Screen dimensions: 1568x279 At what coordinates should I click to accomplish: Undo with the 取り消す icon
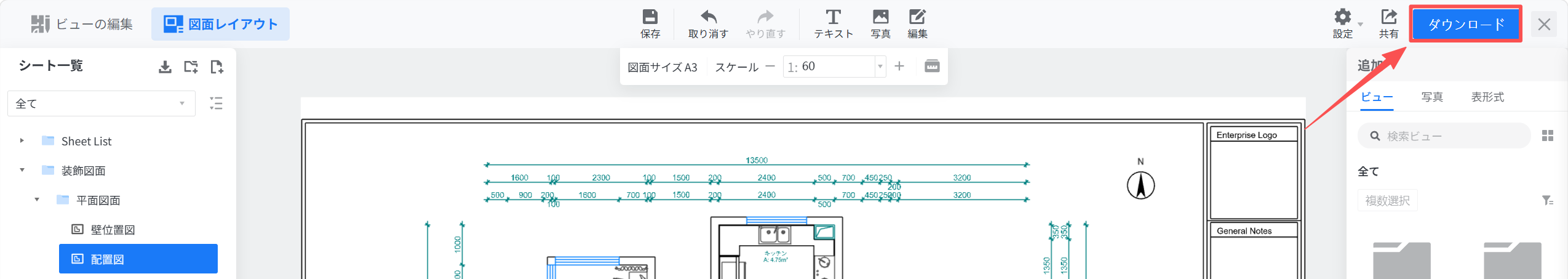click(708, 23)
